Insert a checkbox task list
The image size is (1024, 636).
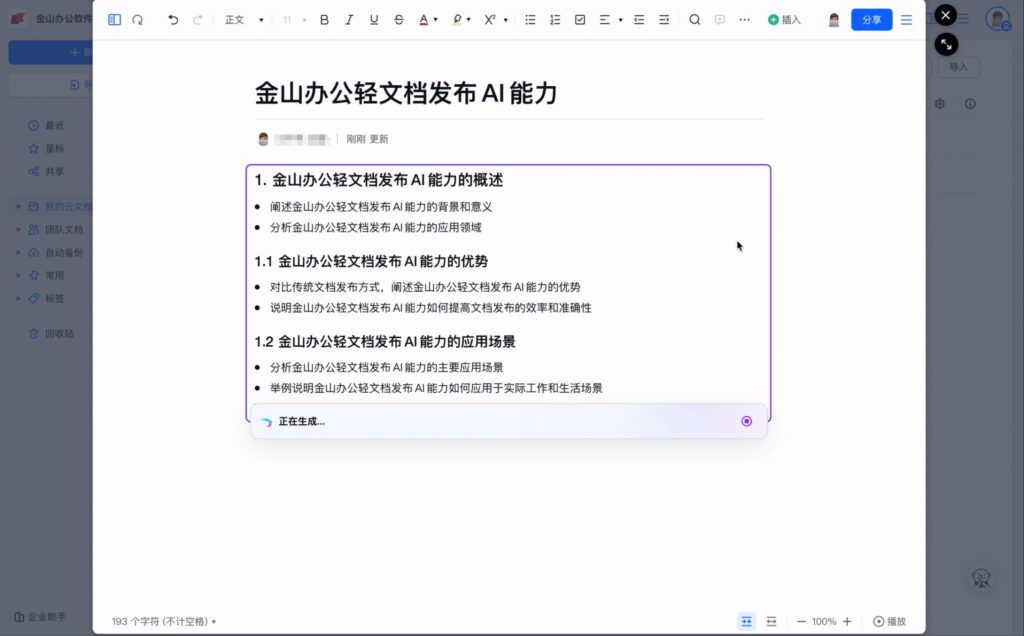click(580, 20)
